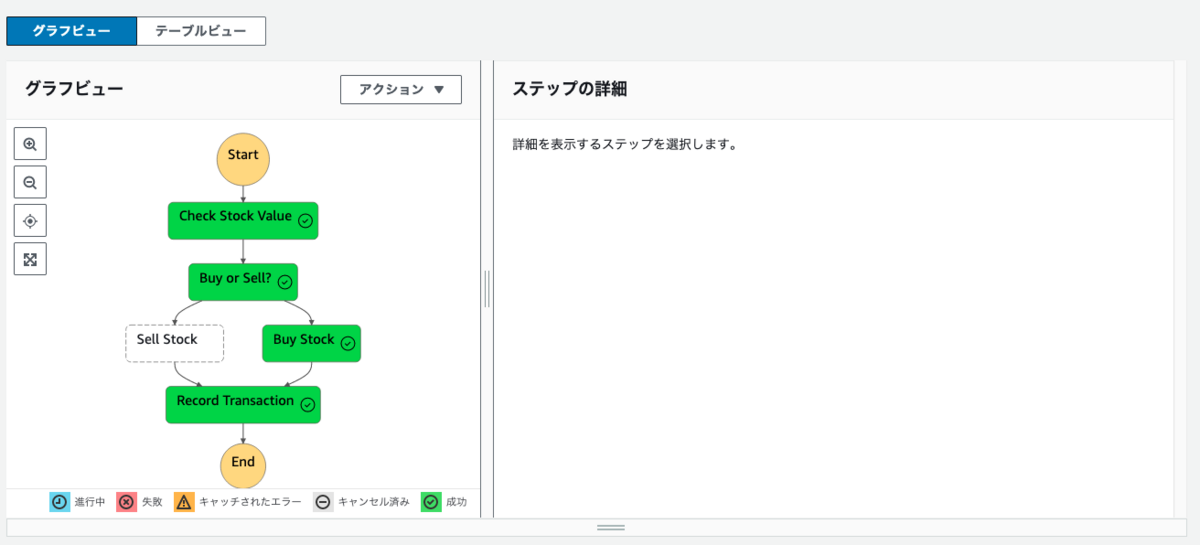Click the キャッチされたエラー warning triangle icon
Screen dimensions: 1200x545
(184, 502)
